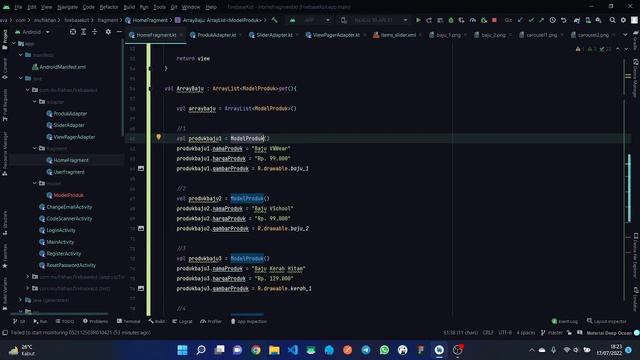Collapse the model folder in project tree

[35, 183]
